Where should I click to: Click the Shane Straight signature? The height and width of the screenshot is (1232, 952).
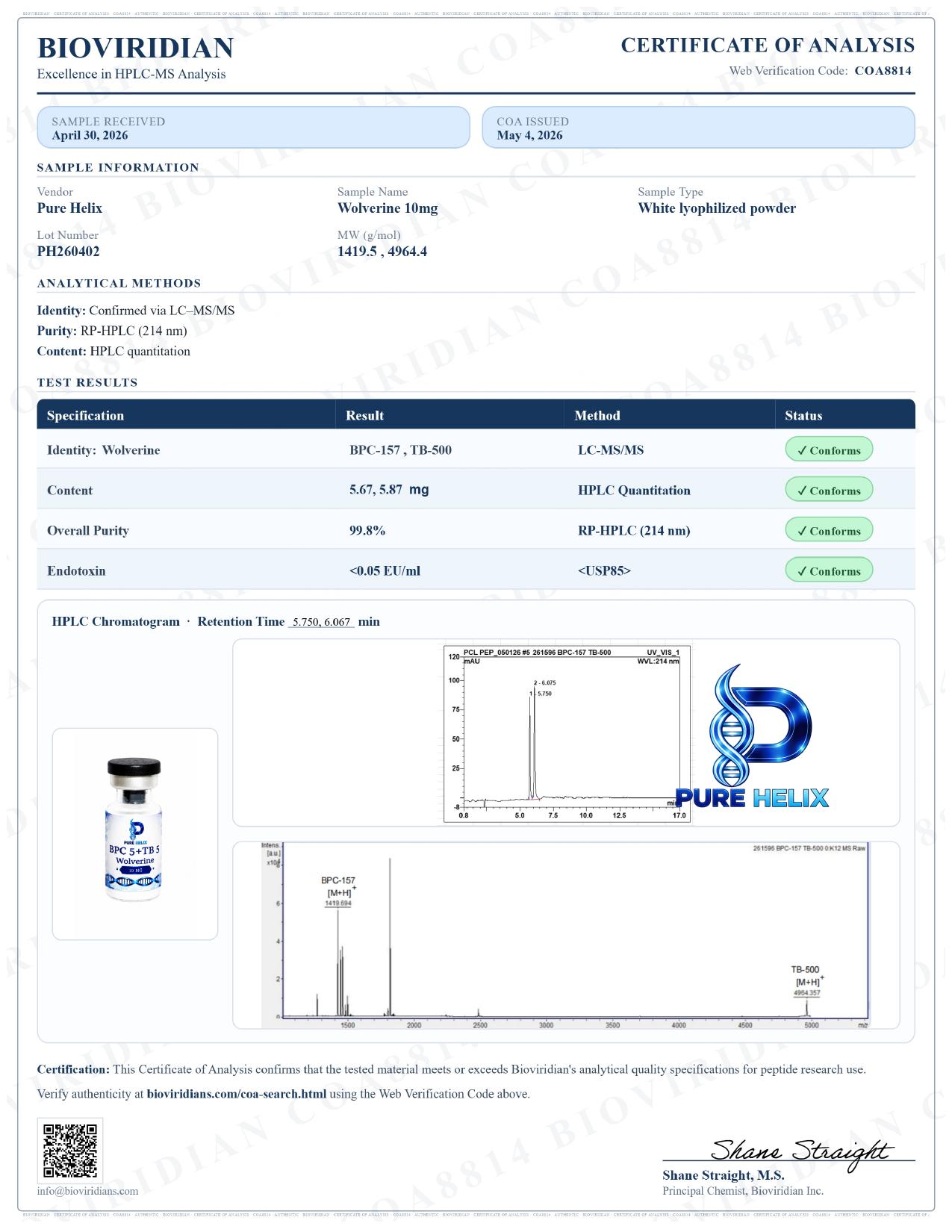(x=802, y=1151)
